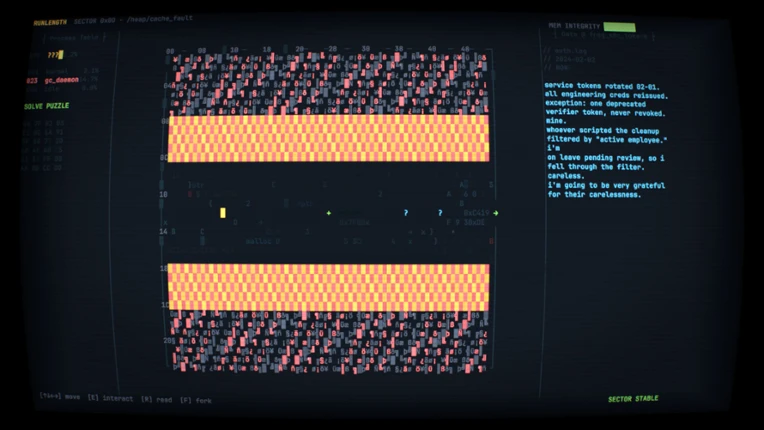764x430 pixels.
Task: Click the lower orange checkered block band
Action: click(329, 287)
